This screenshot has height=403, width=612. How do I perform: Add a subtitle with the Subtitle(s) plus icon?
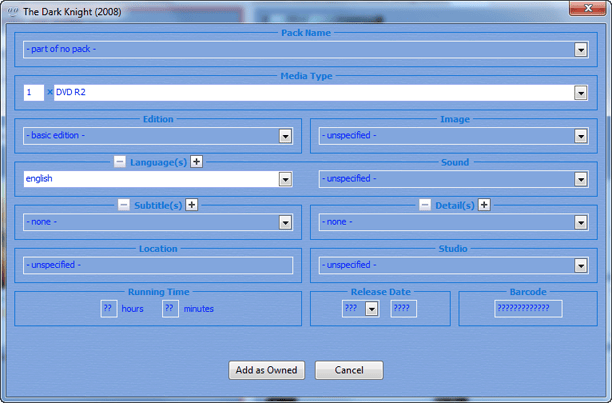[x=191, y=205]
